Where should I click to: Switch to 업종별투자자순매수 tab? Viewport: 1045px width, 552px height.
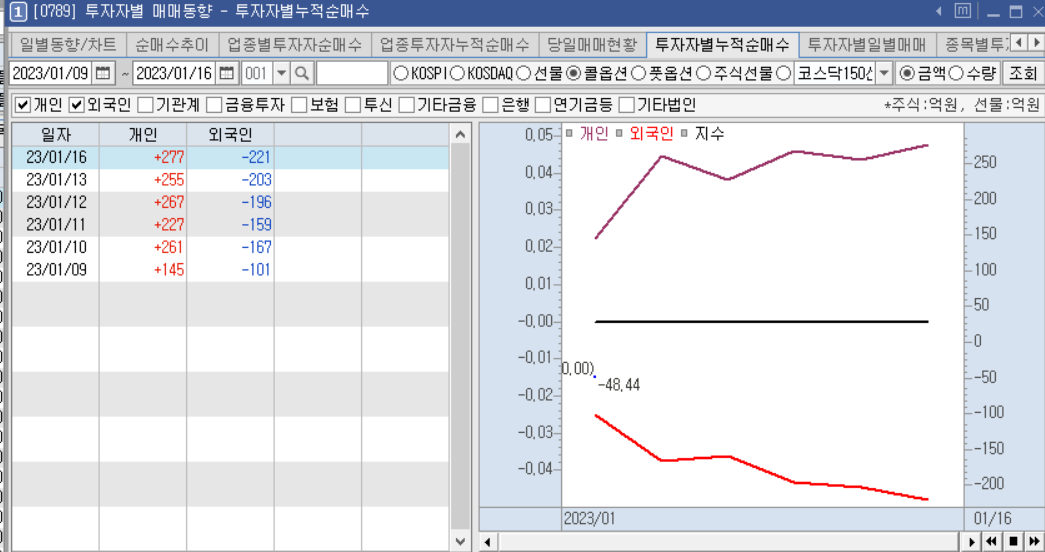point(295,45)
